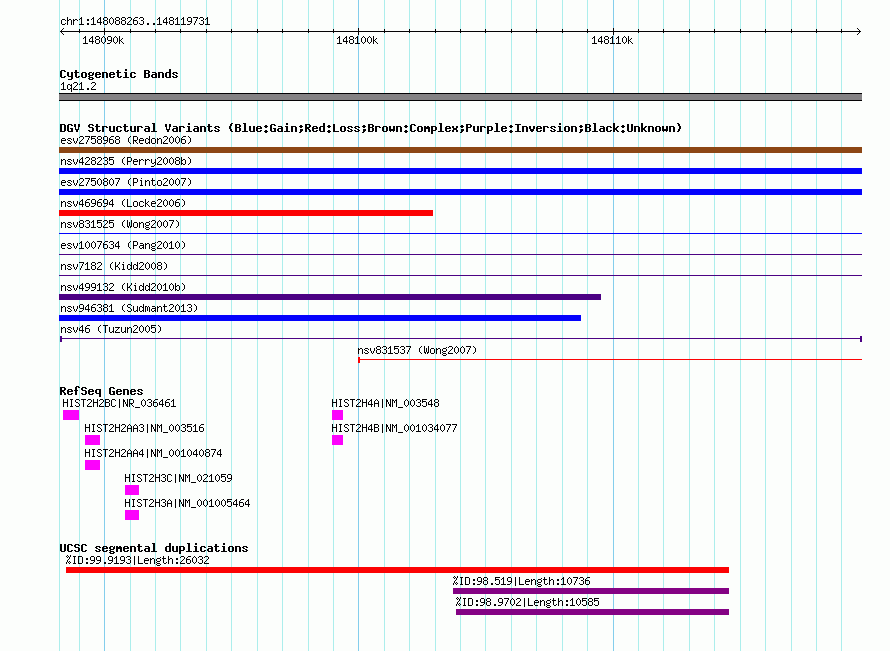Image resolution: width=890 pixels, height=651 pixels.
Task: Click the nsv469694 Locke2006 red loss bar
Action: click(x=246, y=213)
